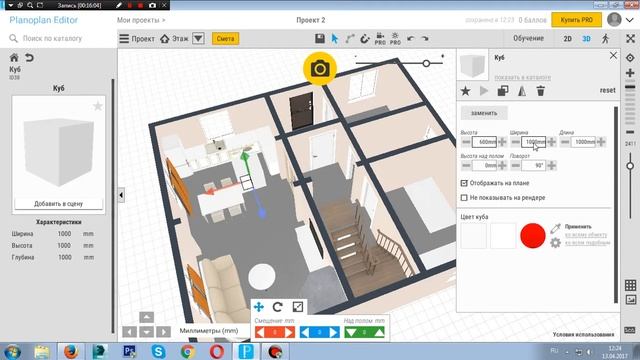640x360 pixels.
Task: Open Условия использования link
Action: coord(583,334)
